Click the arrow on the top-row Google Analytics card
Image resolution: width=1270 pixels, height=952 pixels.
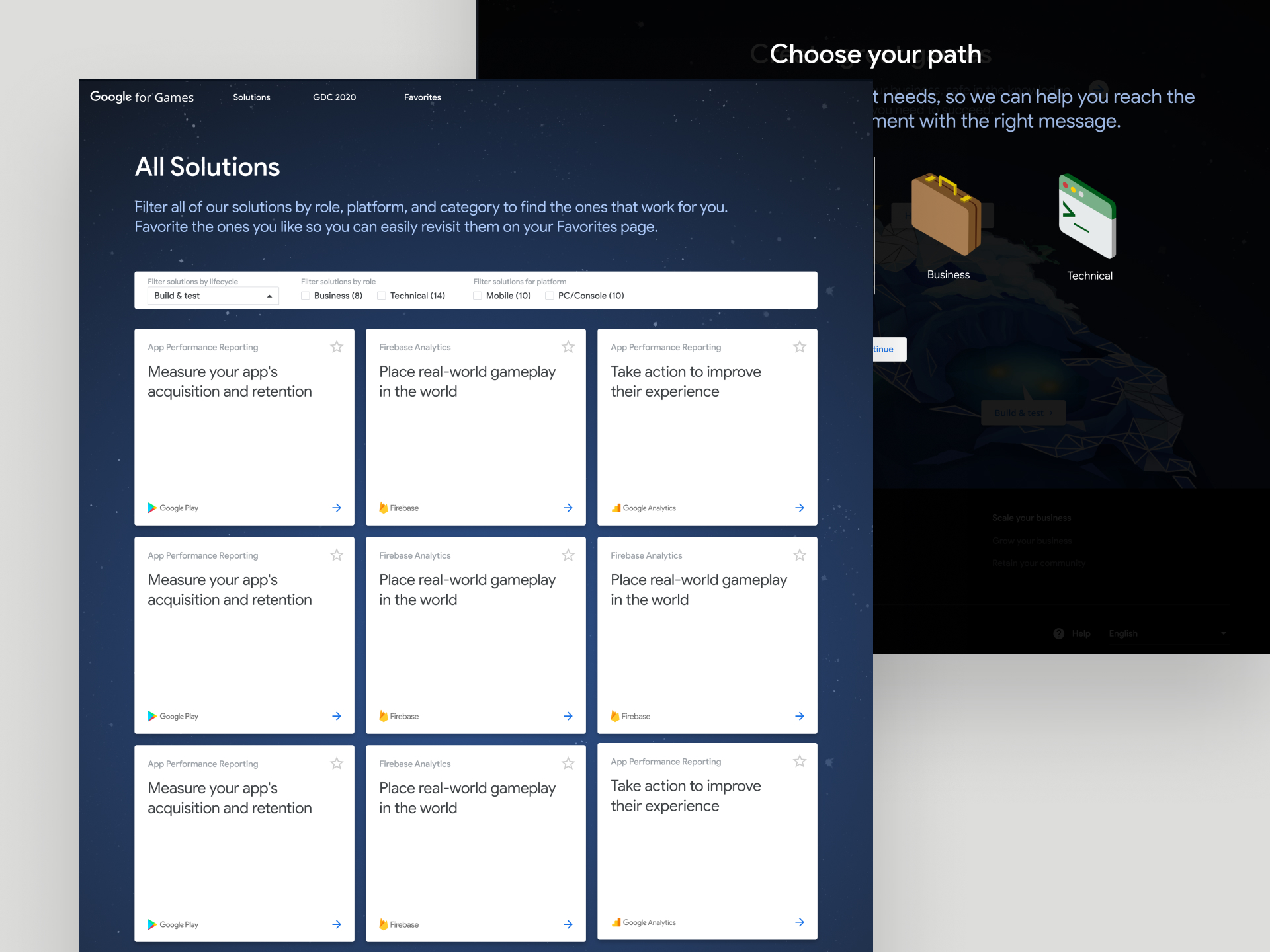(800, 508)
